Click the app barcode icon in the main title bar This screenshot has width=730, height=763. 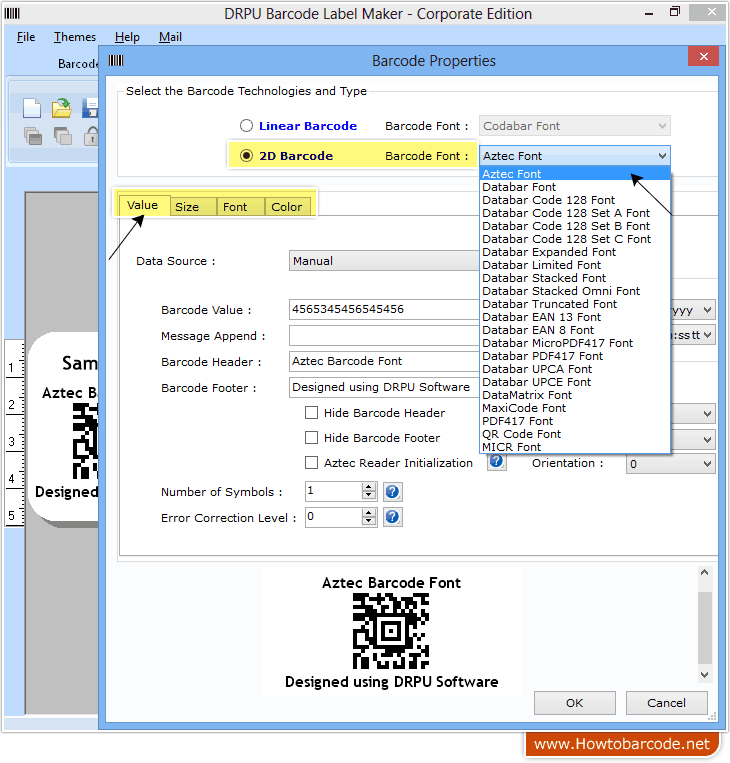12,14
